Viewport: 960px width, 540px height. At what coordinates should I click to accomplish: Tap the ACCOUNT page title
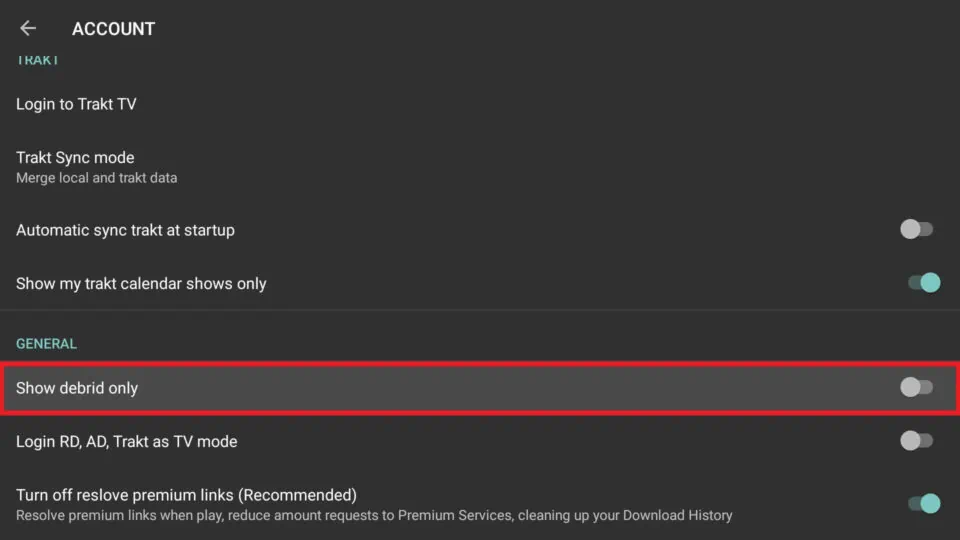pos(113,29)
